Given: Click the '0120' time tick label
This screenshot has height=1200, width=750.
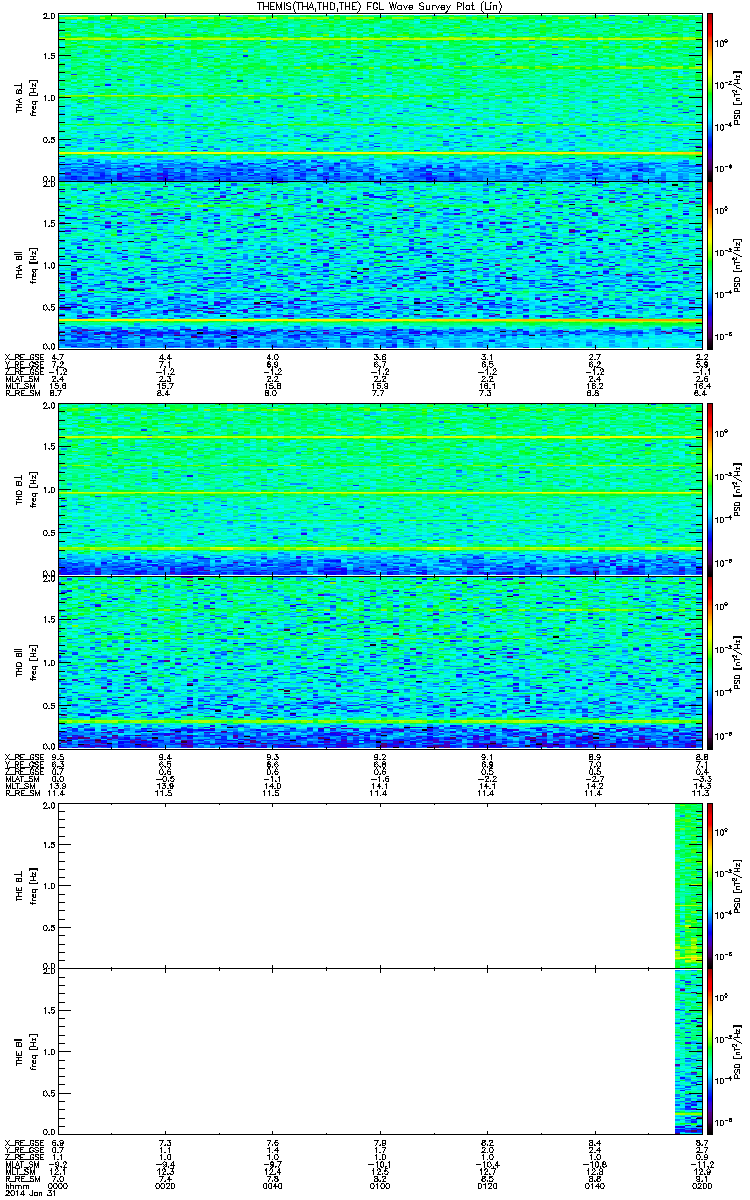Looking at the screenshot, I should [x=486, y=1186].
